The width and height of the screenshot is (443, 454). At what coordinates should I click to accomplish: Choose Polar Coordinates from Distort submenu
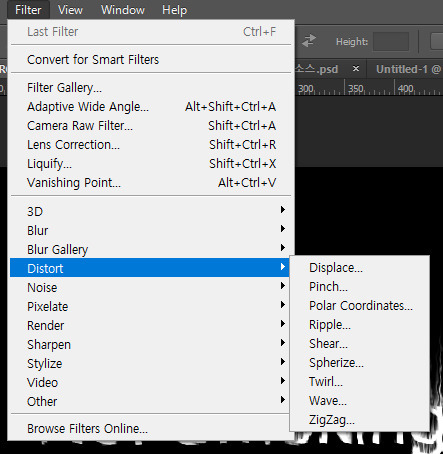tap(360, 306)
